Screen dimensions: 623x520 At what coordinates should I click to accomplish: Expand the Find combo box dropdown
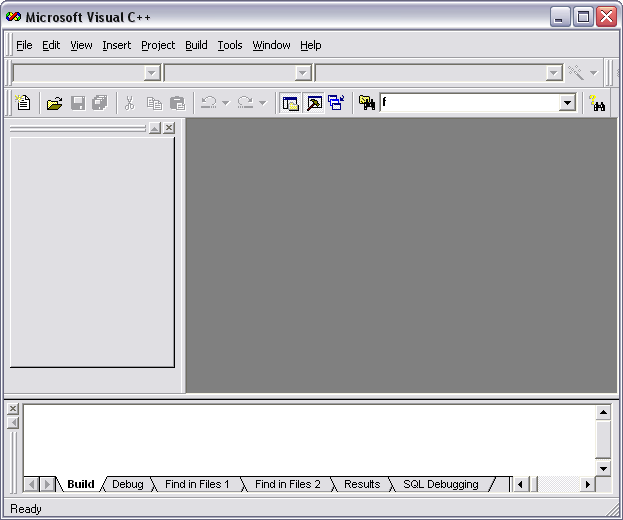(x=567, y=103)
